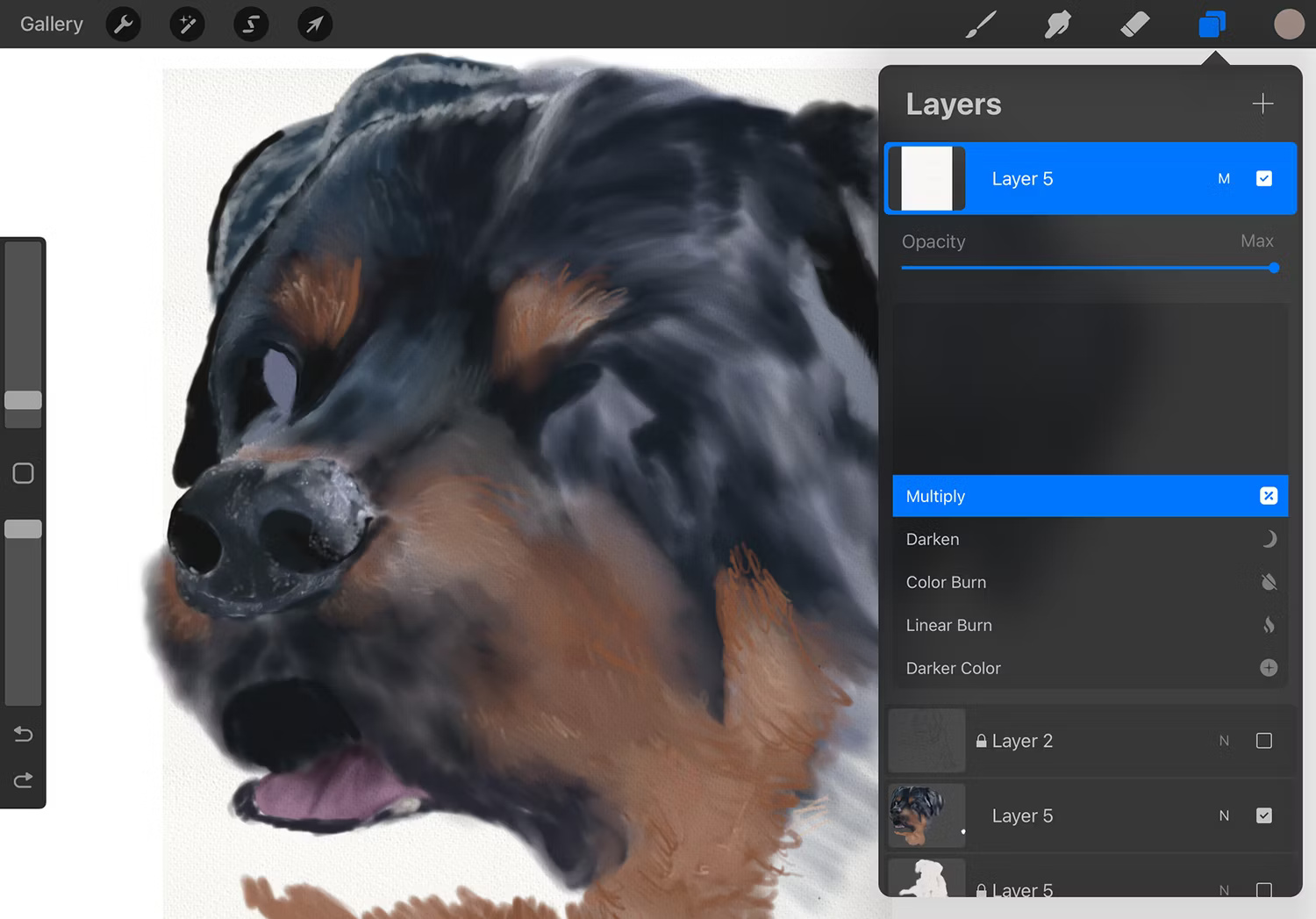Open the Layers panel icon
This screenshot has width=1316, height=919.
(x=1212, y=24)
